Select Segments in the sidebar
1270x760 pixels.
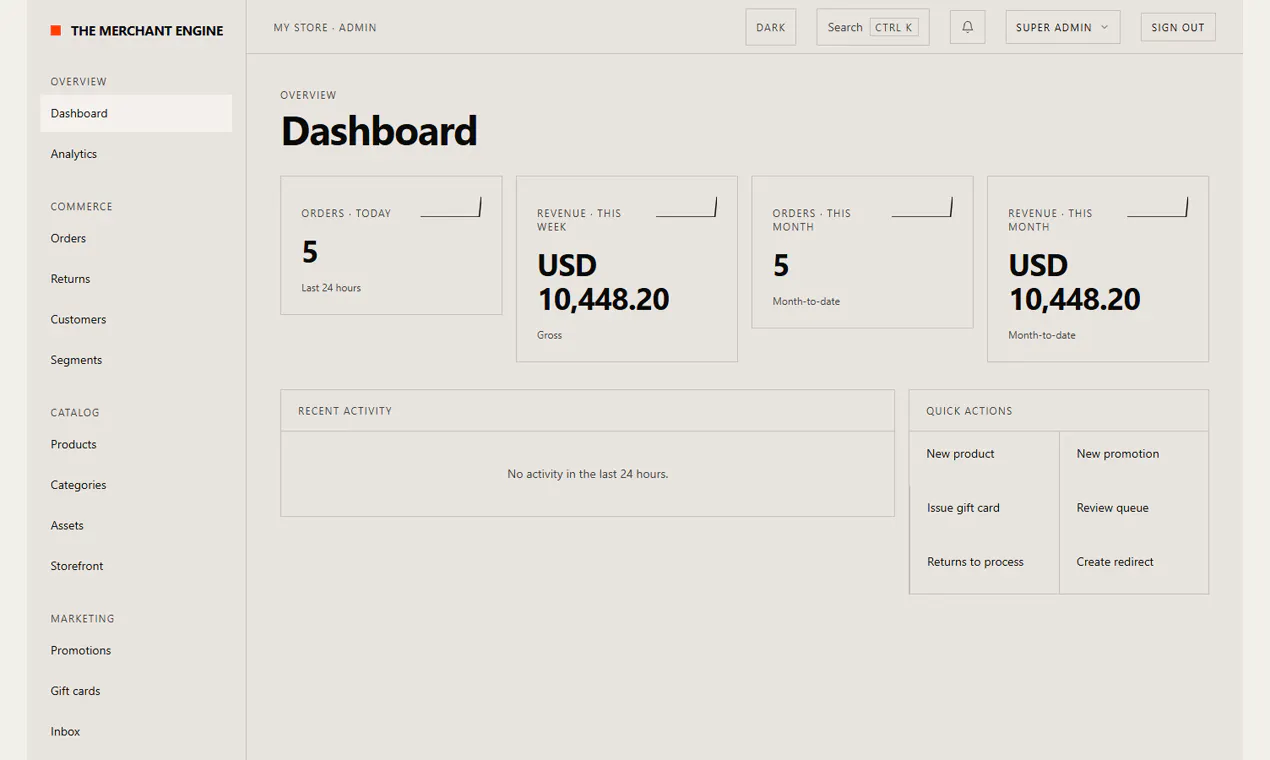pyautogui.click(x=136, y=360)
